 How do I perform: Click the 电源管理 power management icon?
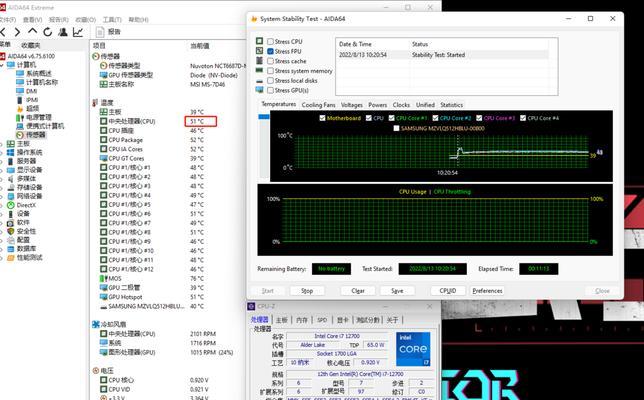click(20, 117)
